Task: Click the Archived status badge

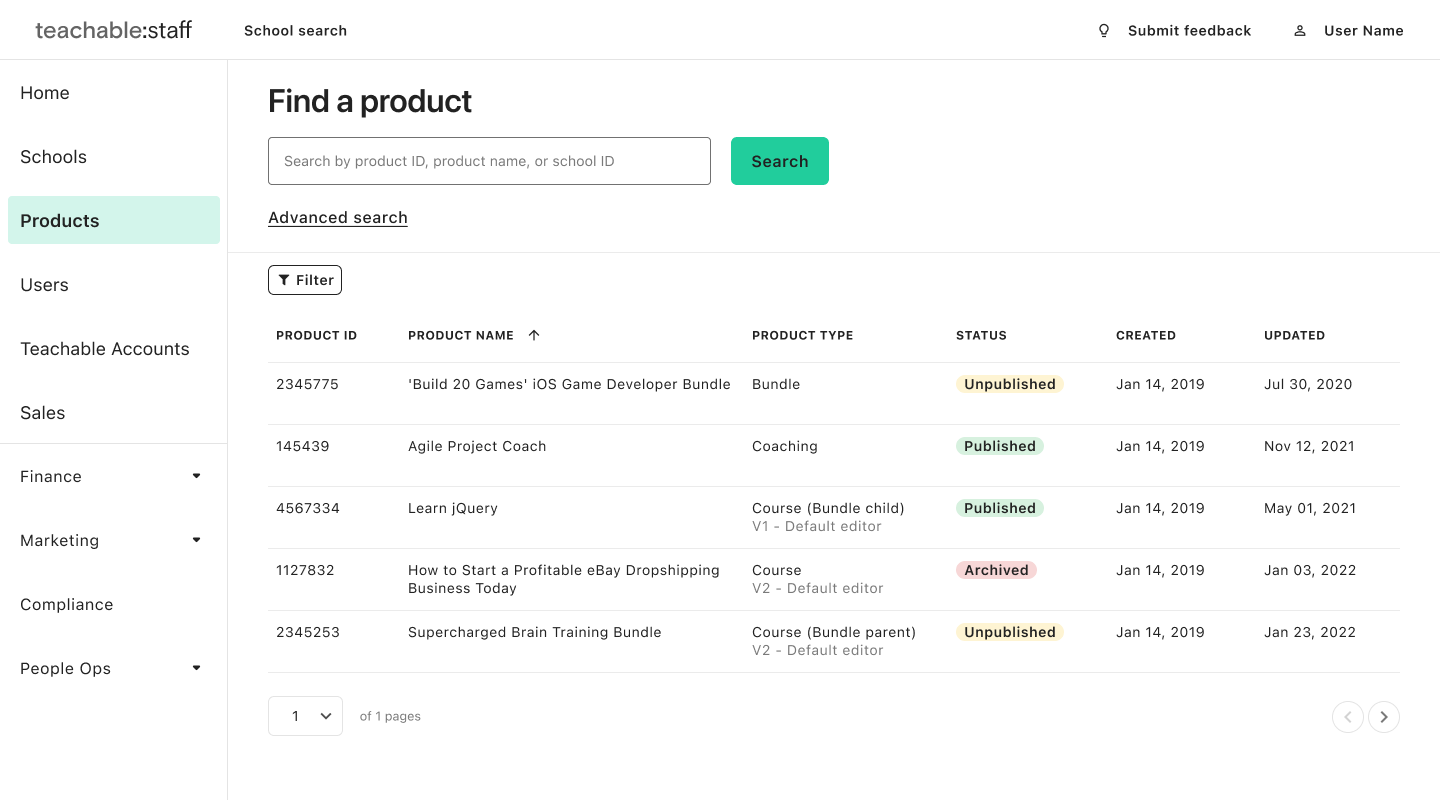Action: (996, 570)
